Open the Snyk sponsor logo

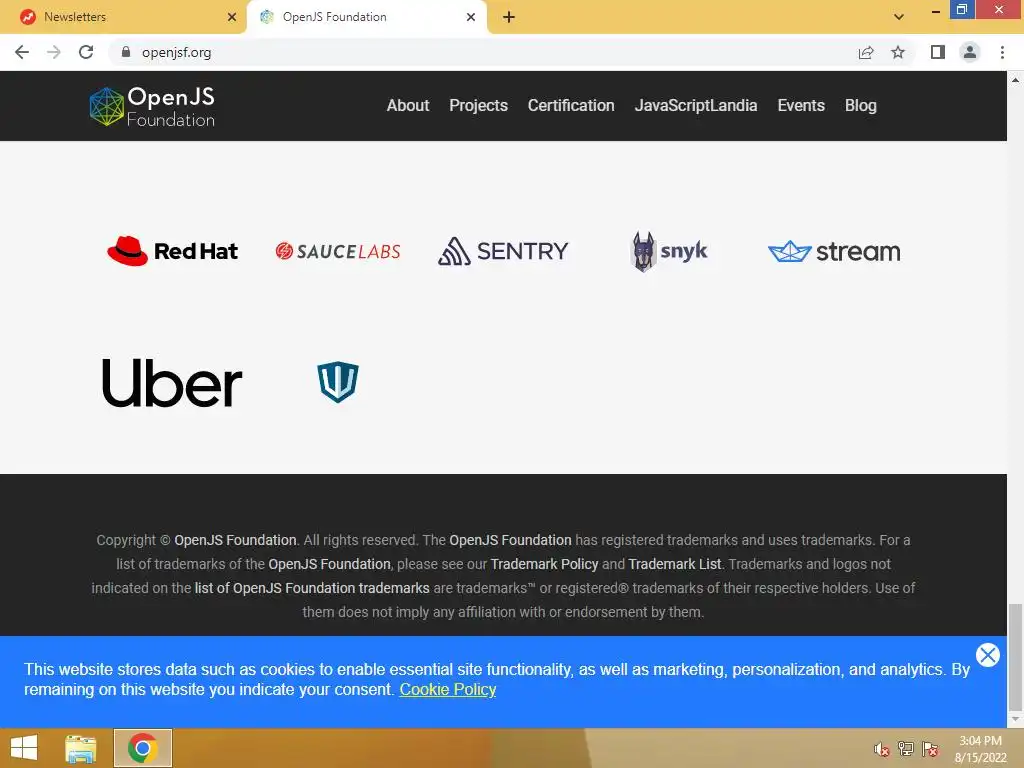pos(669,251)
